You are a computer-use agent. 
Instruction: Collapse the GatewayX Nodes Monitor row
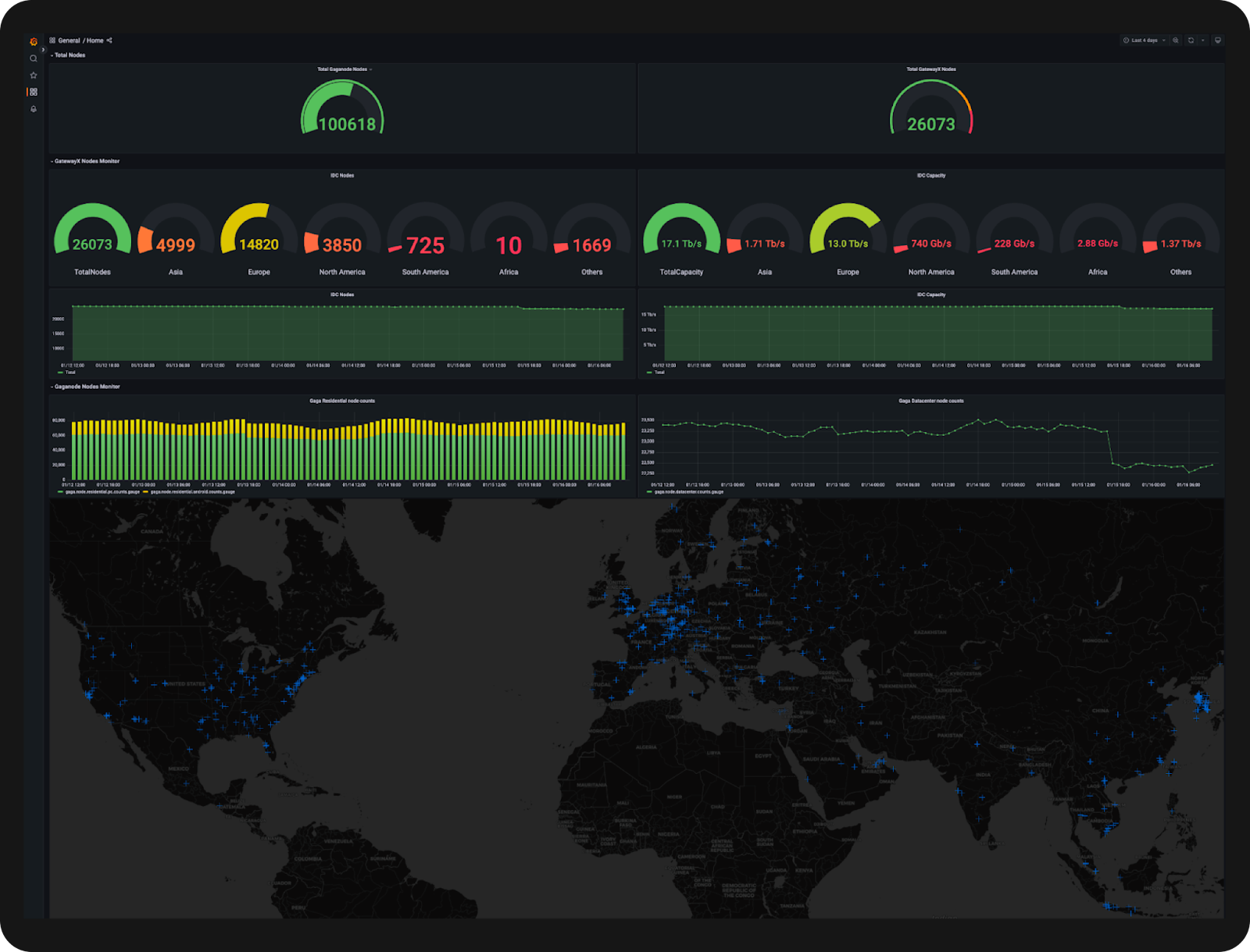tap(85, 162)
